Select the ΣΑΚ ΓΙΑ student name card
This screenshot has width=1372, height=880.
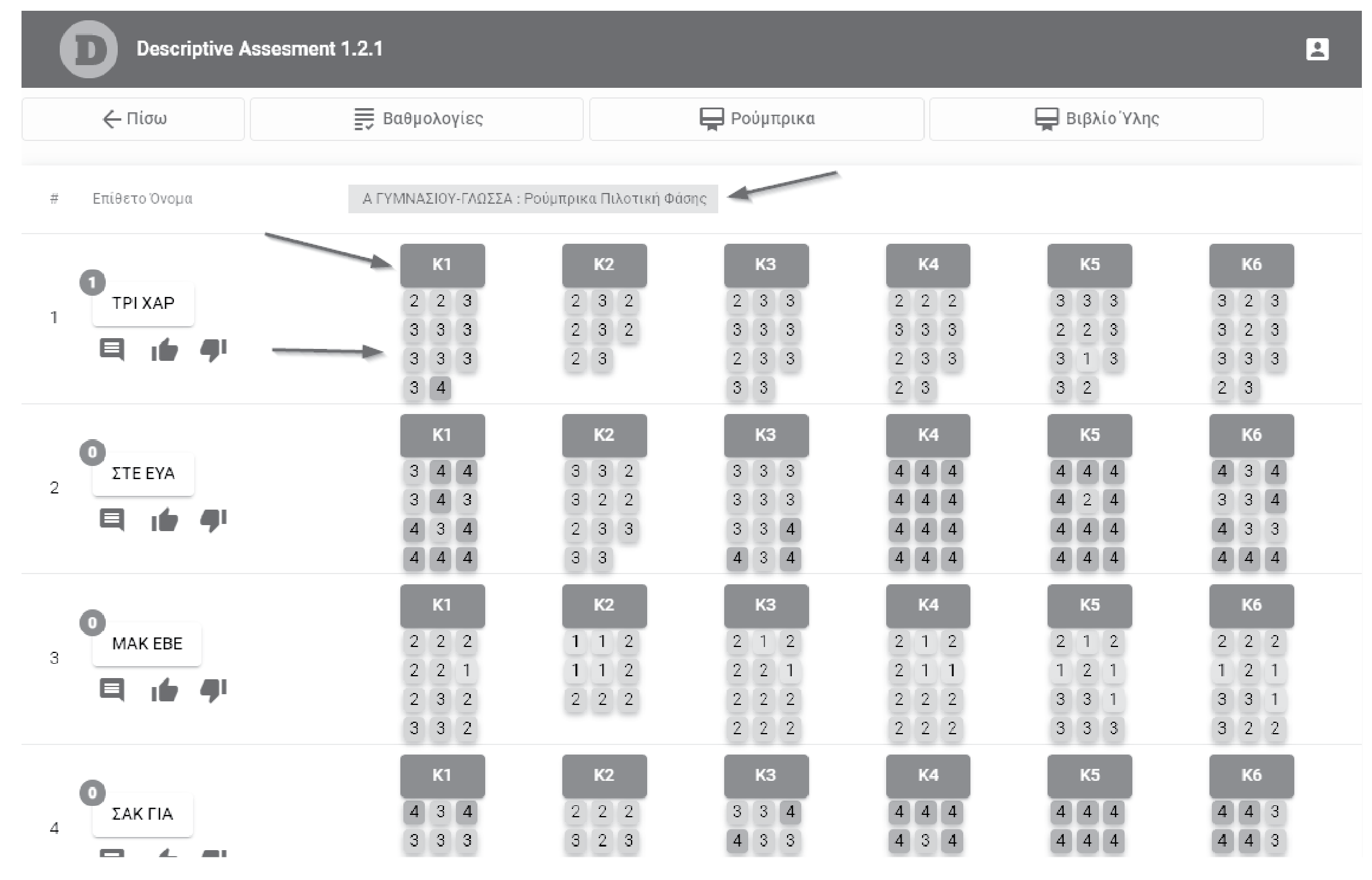click(x=143, y=814)
